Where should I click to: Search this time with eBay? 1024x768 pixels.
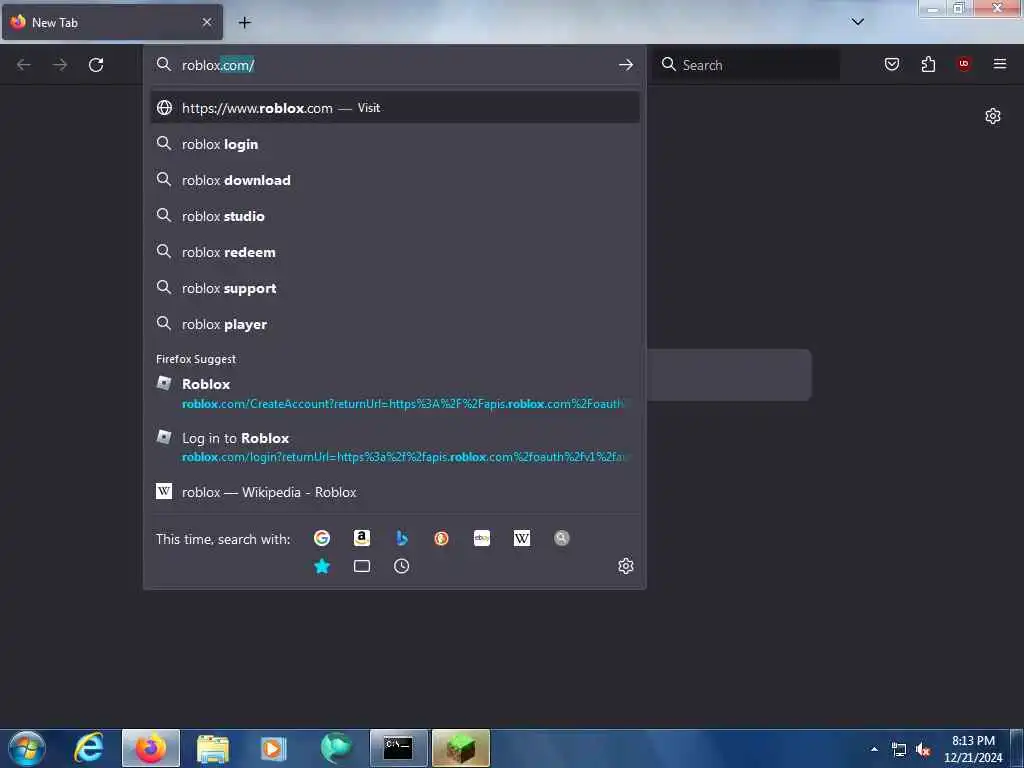(482, 538)
